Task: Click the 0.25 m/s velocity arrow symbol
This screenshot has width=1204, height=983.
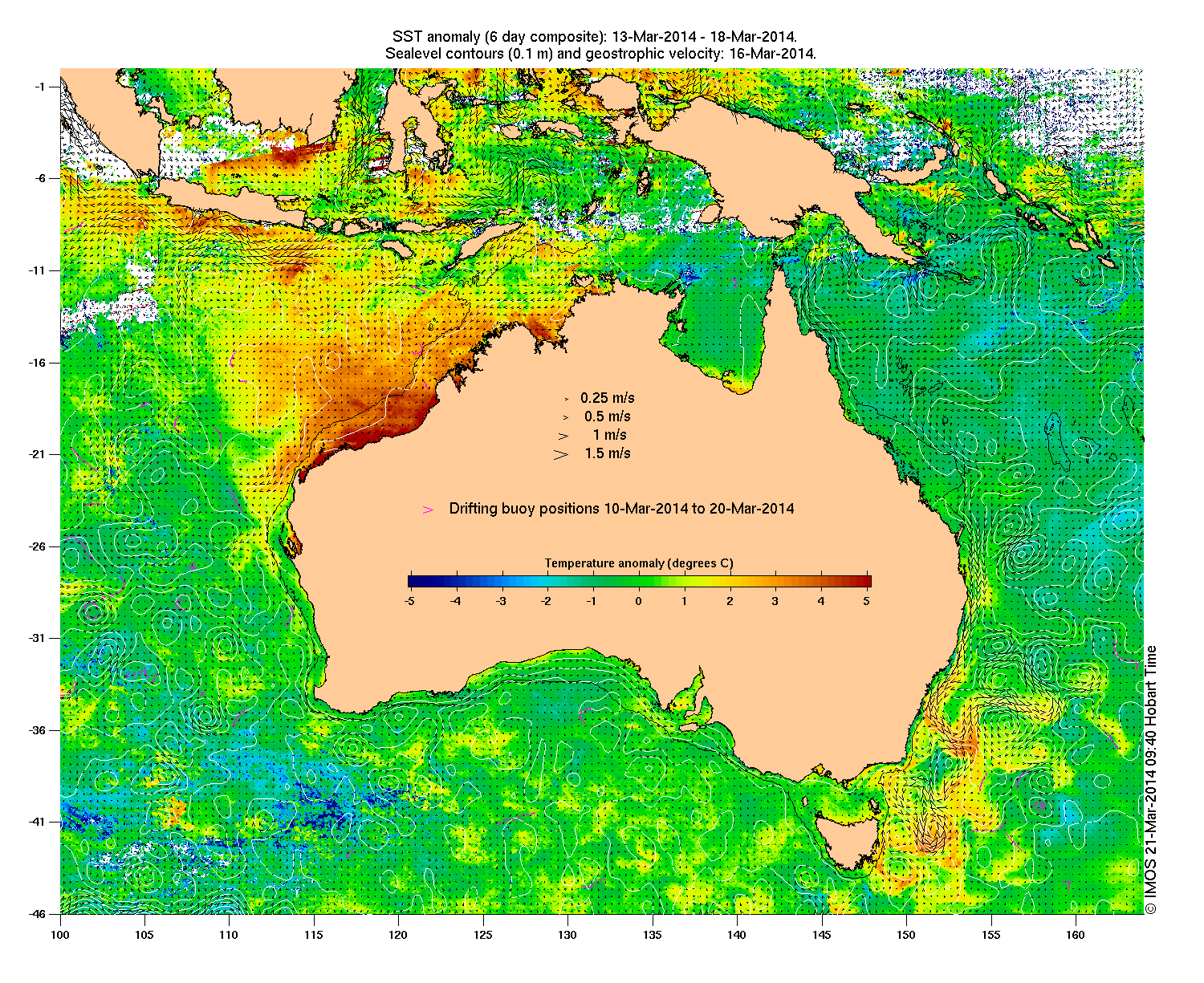Action: point(566,399)
